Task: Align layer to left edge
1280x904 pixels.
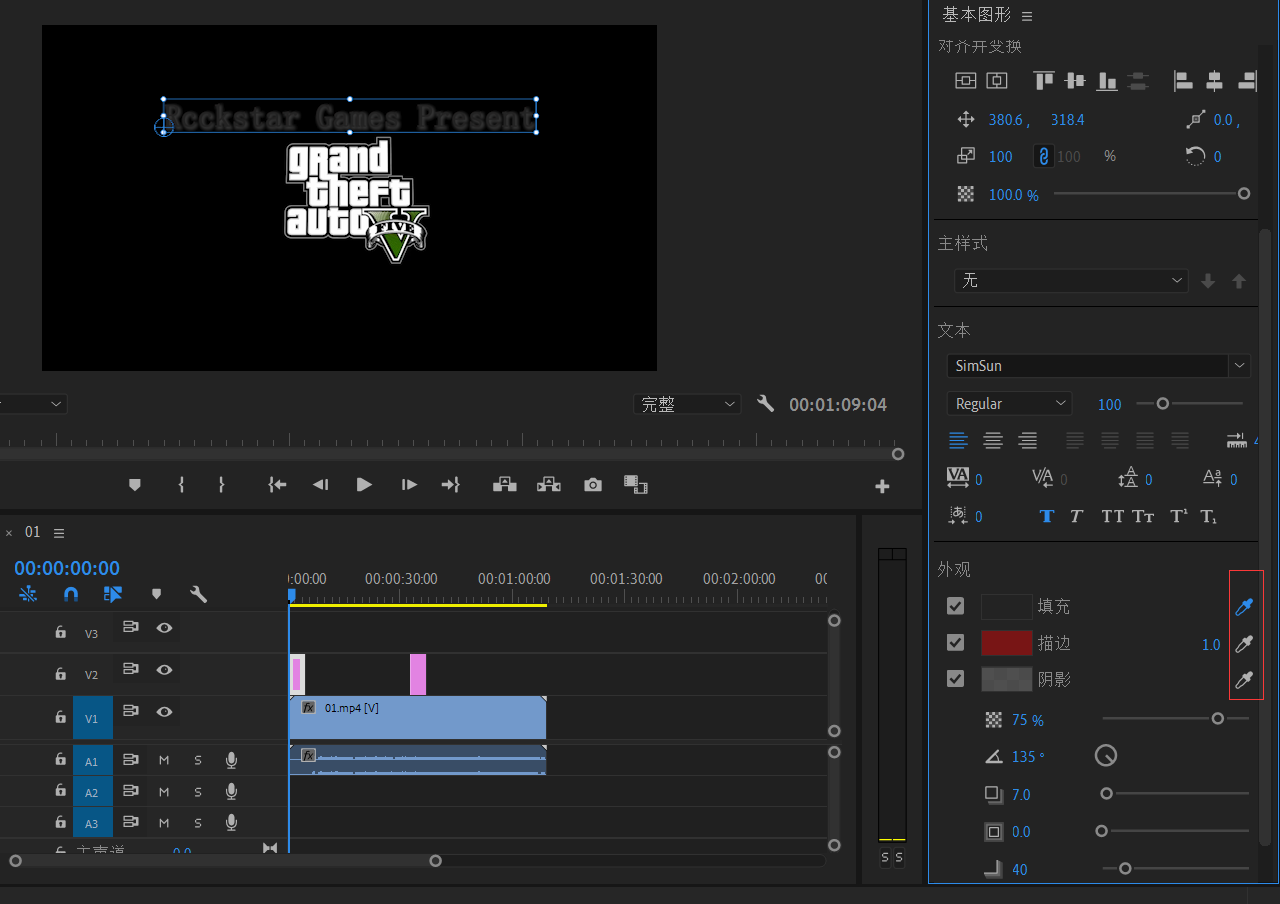Action: (x=1183, y=81)
